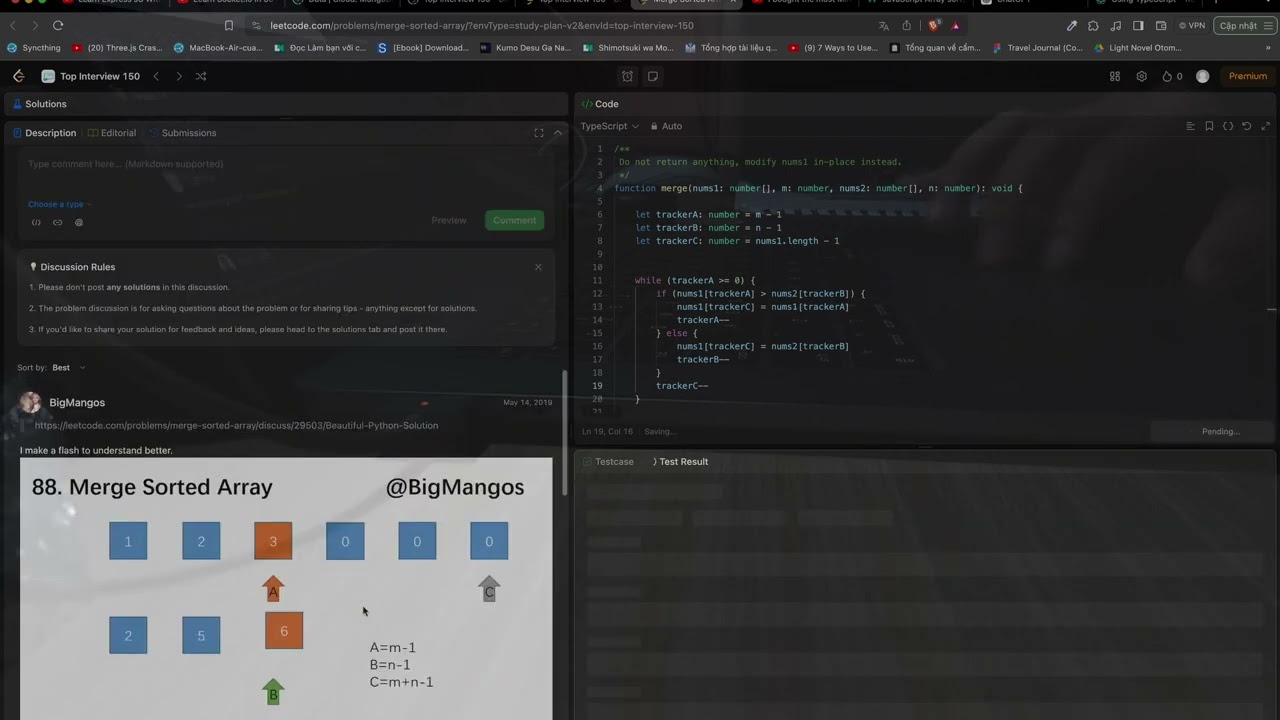Image resolution: width=1280 pixels, height=720 pixels.
Task: Start the alarm clock timer
Action: [x=627, y=76]
